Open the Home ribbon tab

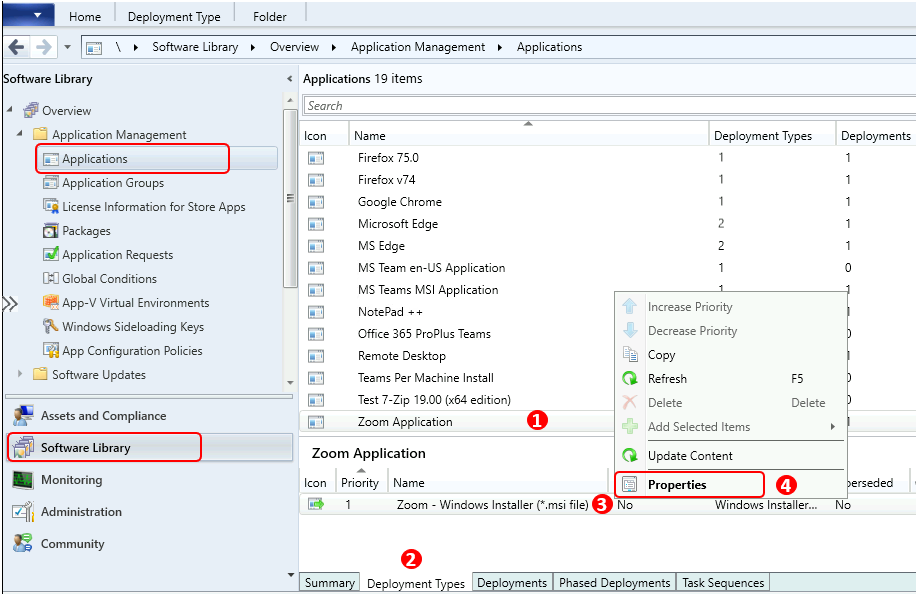pyautogui.click(x=85, y=17)
